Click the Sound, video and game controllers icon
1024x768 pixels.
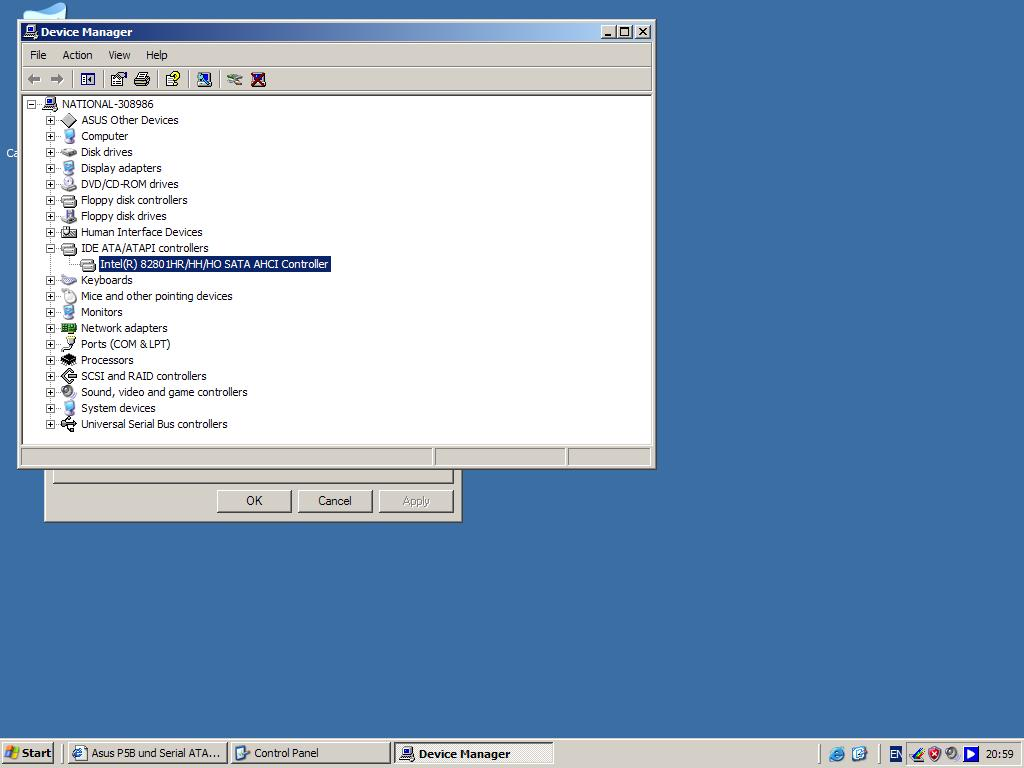click(69, 392)
